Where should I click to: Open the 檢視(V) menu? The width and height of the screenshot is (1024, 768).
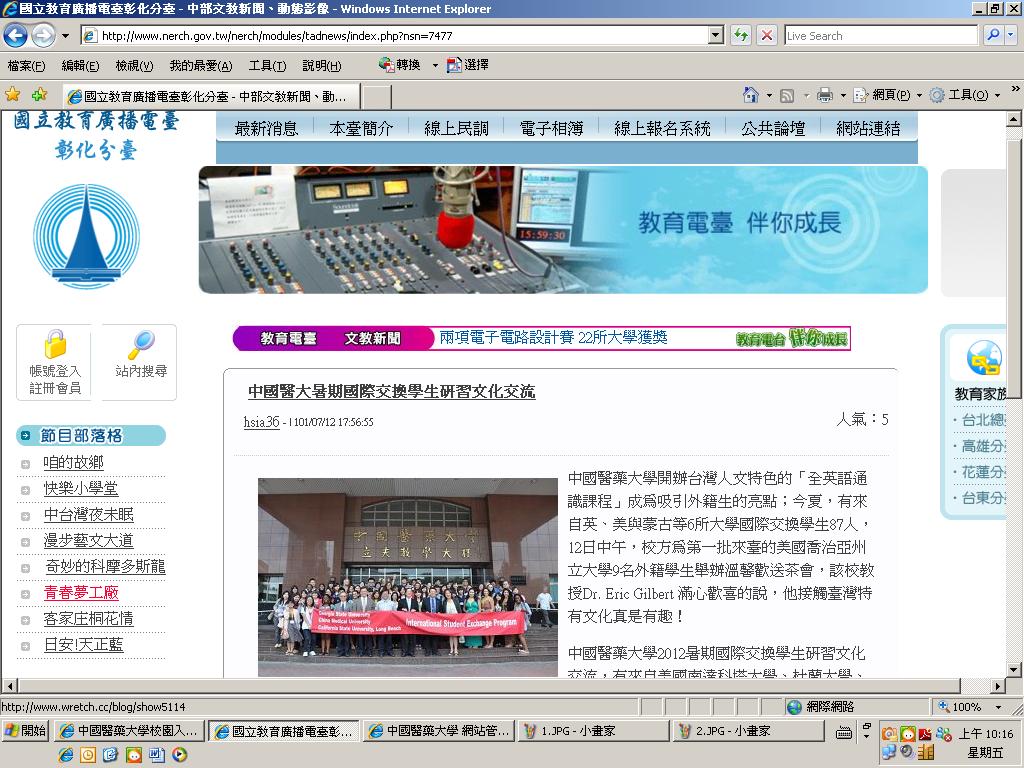(x=134, y=66)
